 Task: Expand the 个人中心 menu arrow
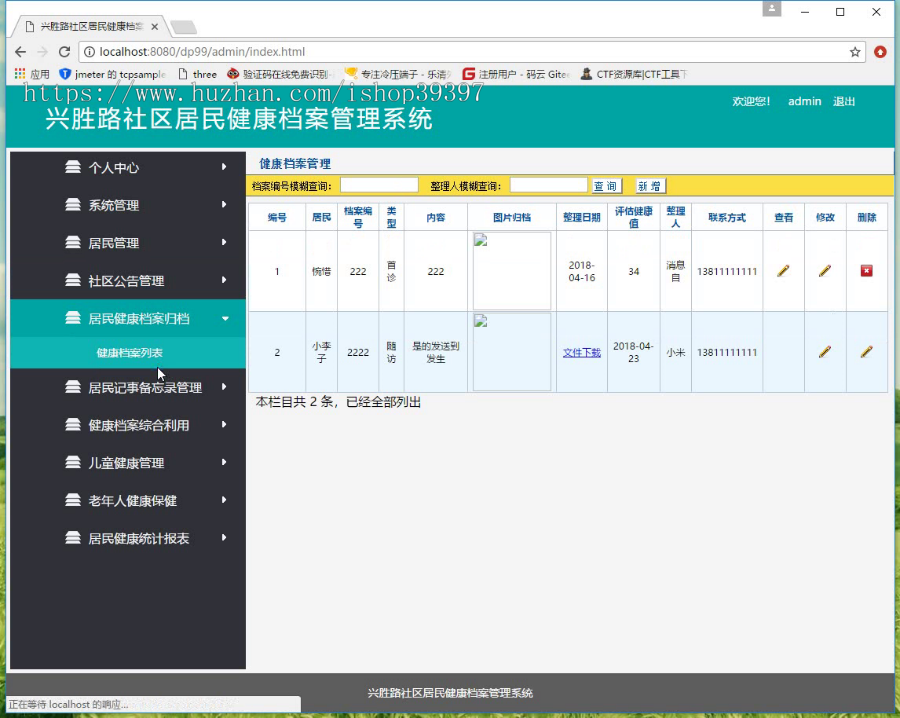pyautogui.click(x=224, y=167)
